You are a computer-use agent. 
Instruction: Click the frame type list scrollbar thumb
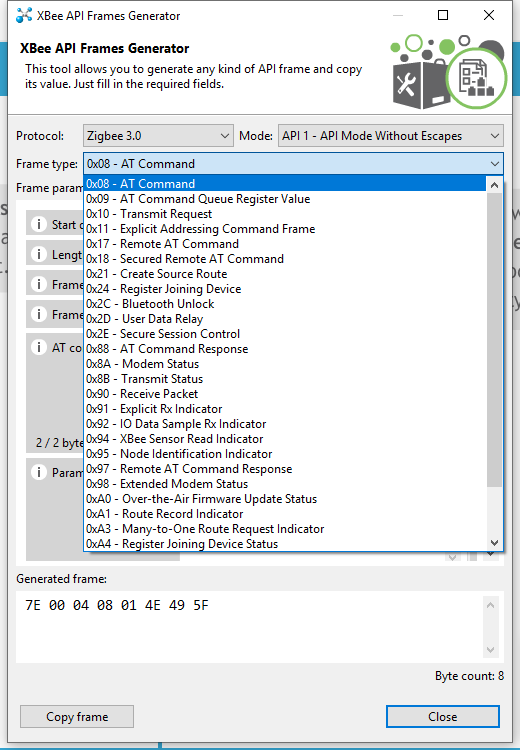point(494,340)
